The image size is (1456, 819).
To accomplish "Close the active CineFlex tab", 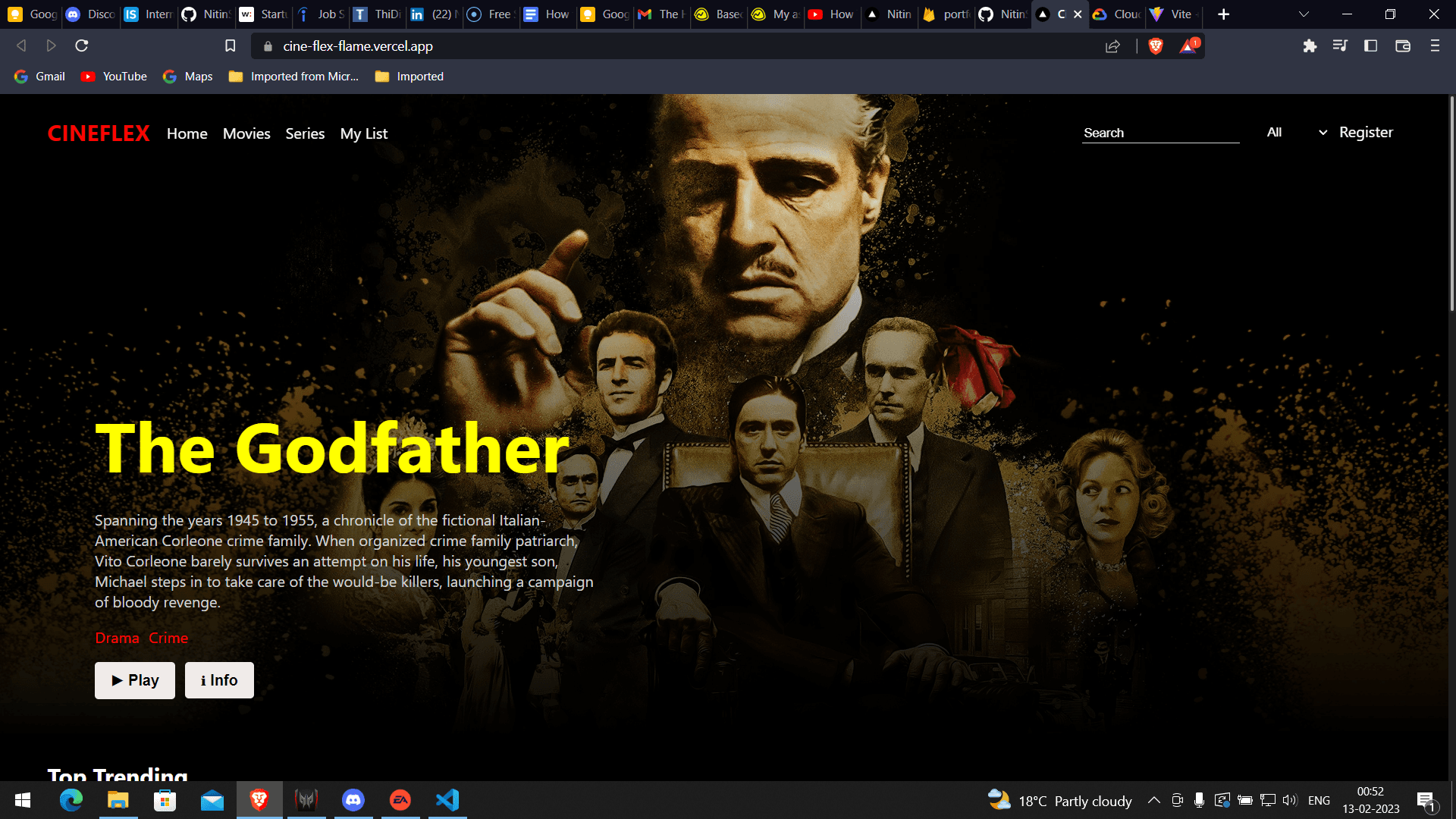I will point(1078,14).
